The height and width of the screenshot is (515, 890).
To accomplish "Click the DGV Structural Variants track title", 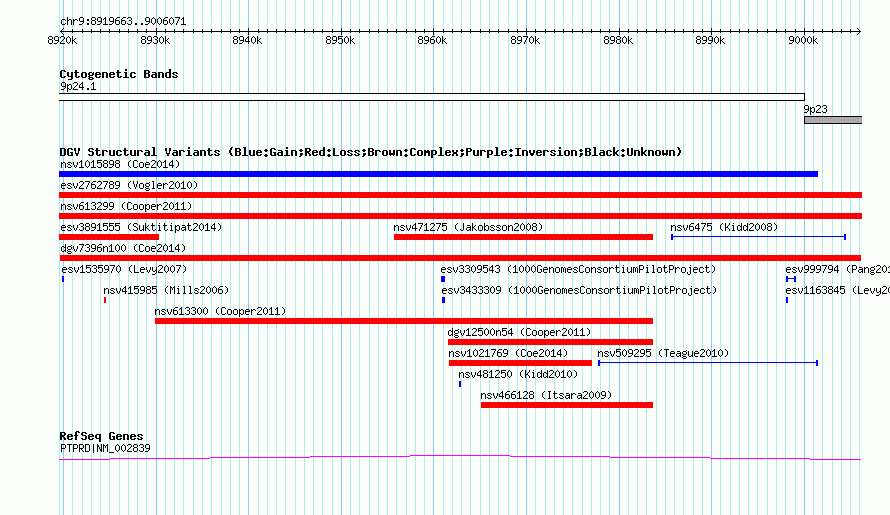I will [370, 152].
